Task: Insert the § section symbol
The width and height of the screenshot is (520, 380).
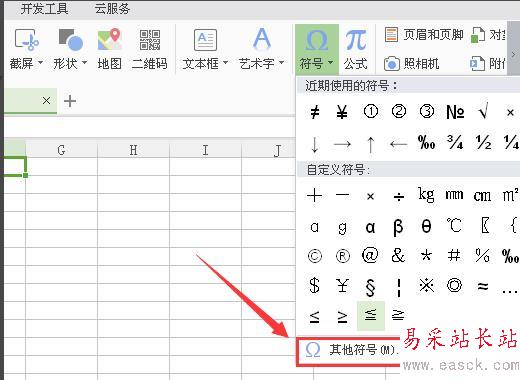Action: (371, 287)
